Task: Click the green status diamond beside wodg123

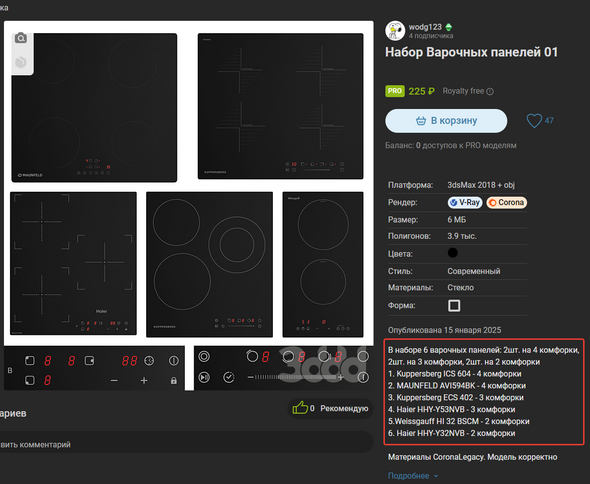Action: (449, 27)
